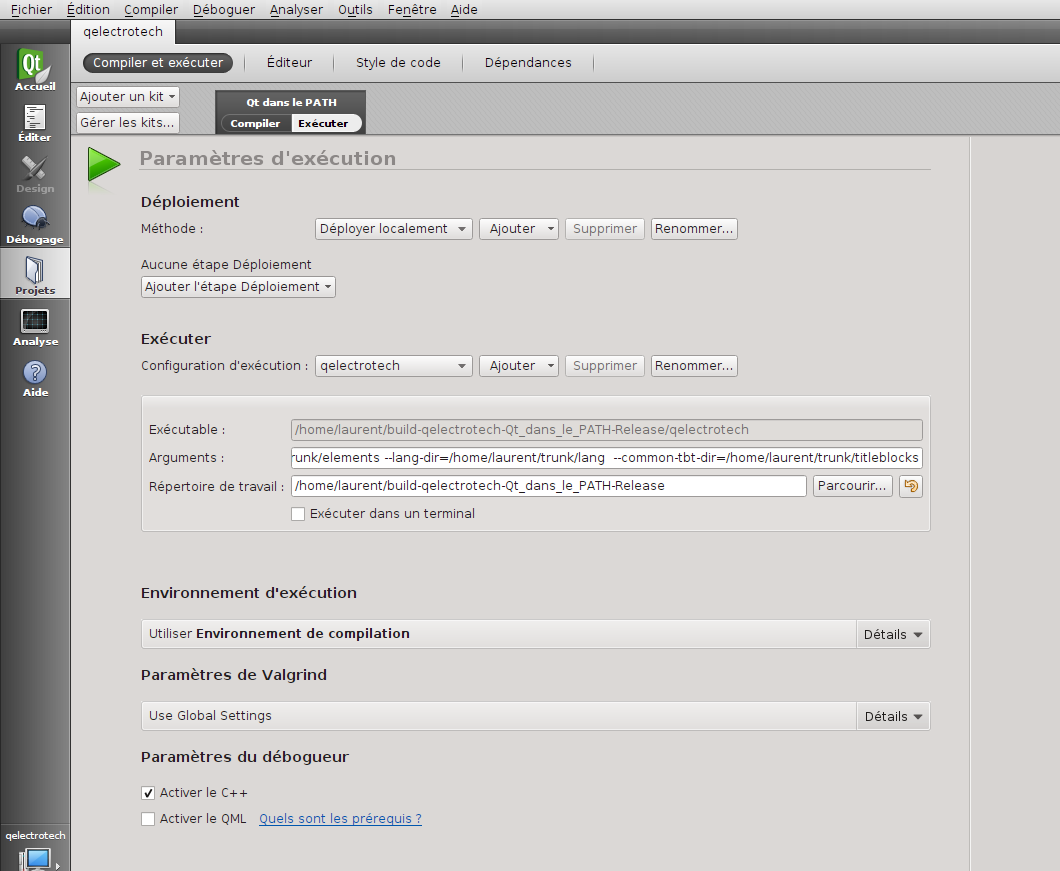Click Renommer... for run configuration
Viewport: 1060px width, 871px height.
(694, 366)
